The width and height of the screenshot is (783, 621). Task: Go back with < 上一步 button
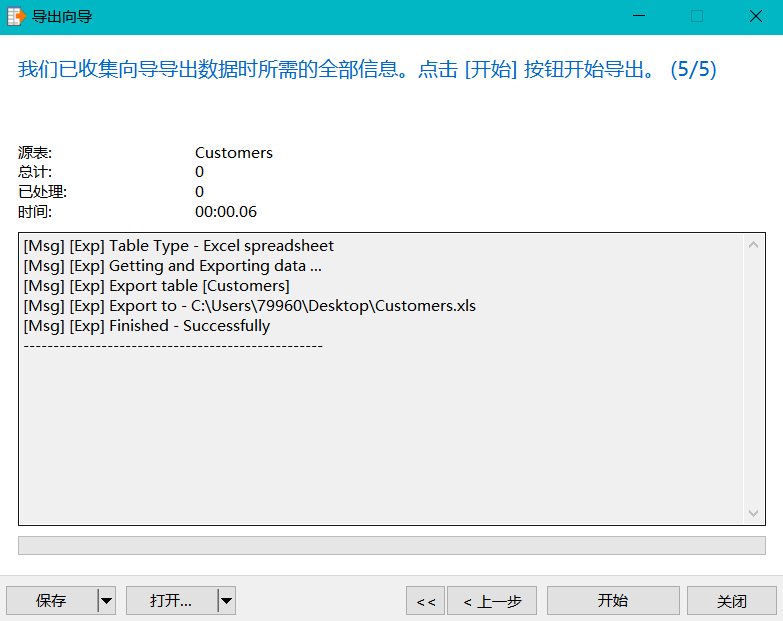click(492, 601)
